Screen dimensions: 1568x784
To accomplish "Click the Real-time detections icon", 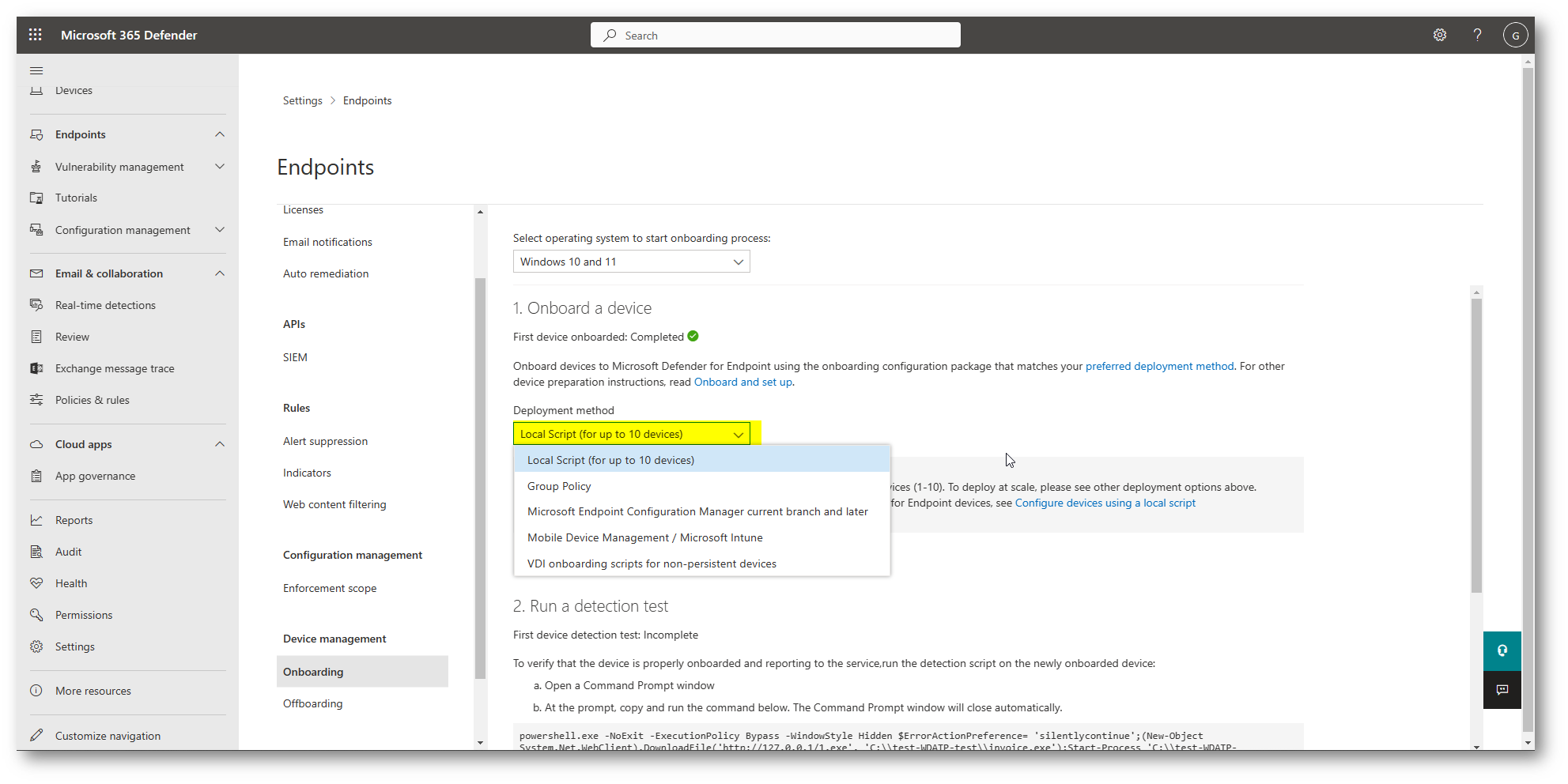I will click(x=36, y=305).
